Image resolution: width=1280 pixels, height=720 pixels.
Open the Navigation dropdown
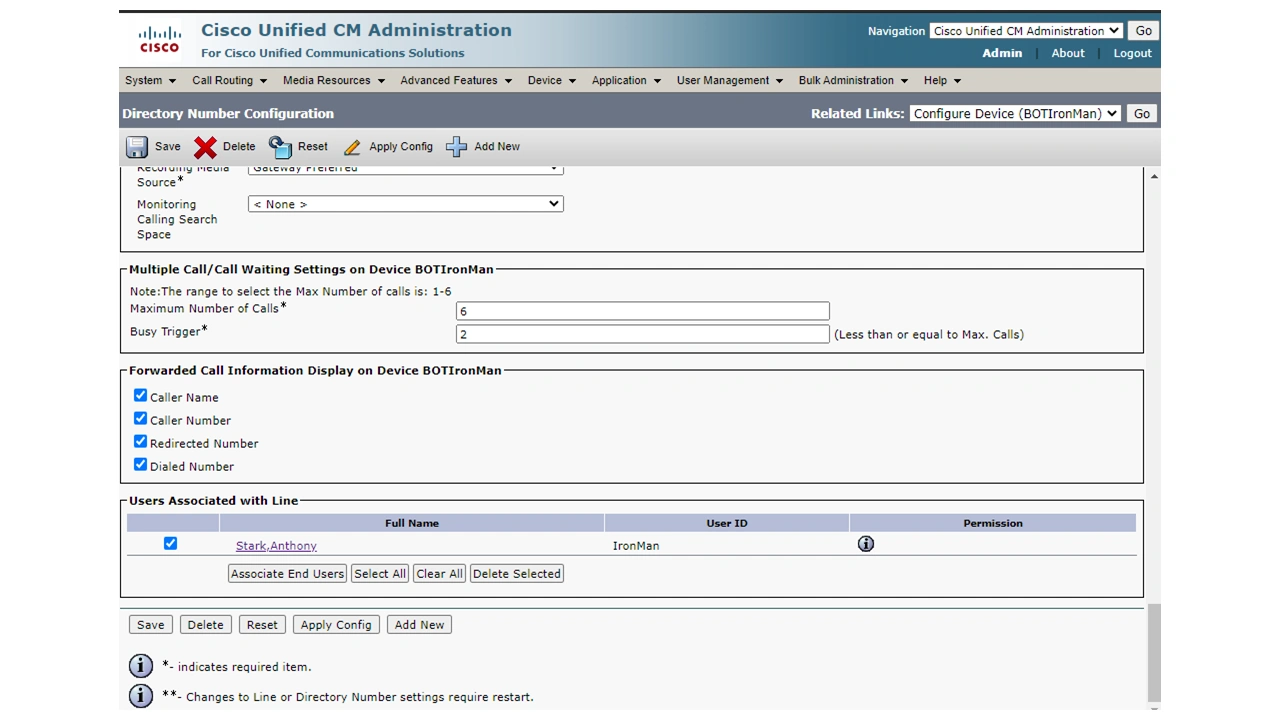[x=1026, y=31]
